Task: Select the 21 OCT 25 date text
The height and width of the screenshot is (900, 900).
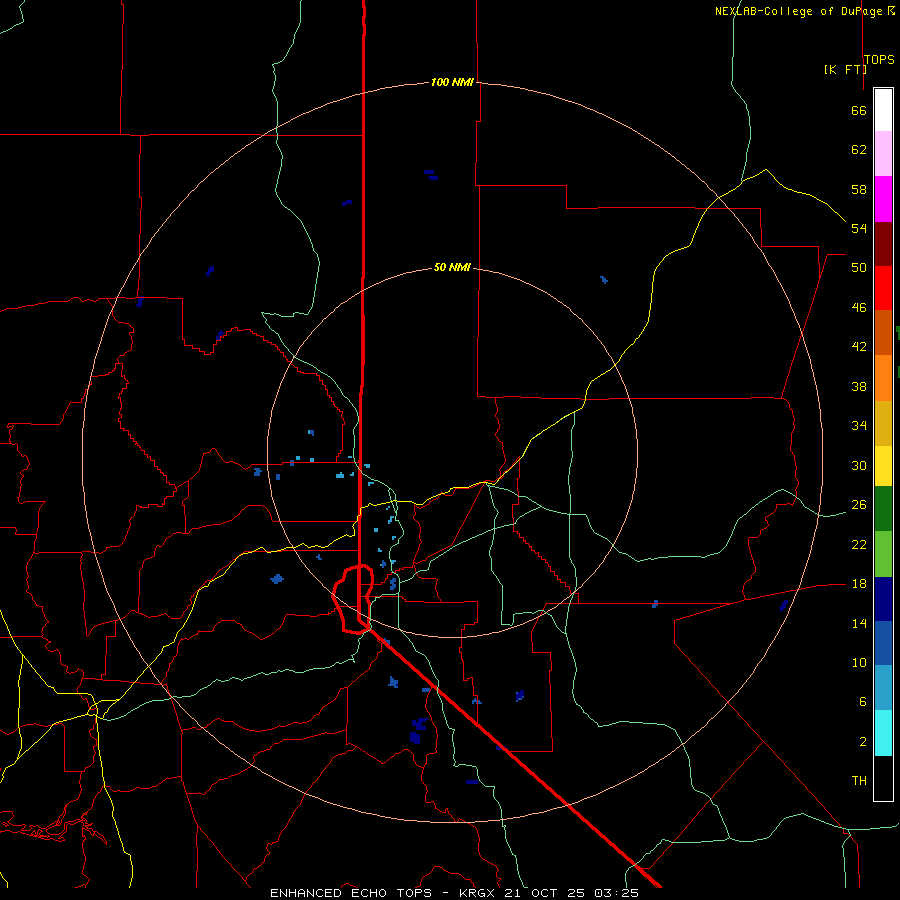Action: pos(547,893)
